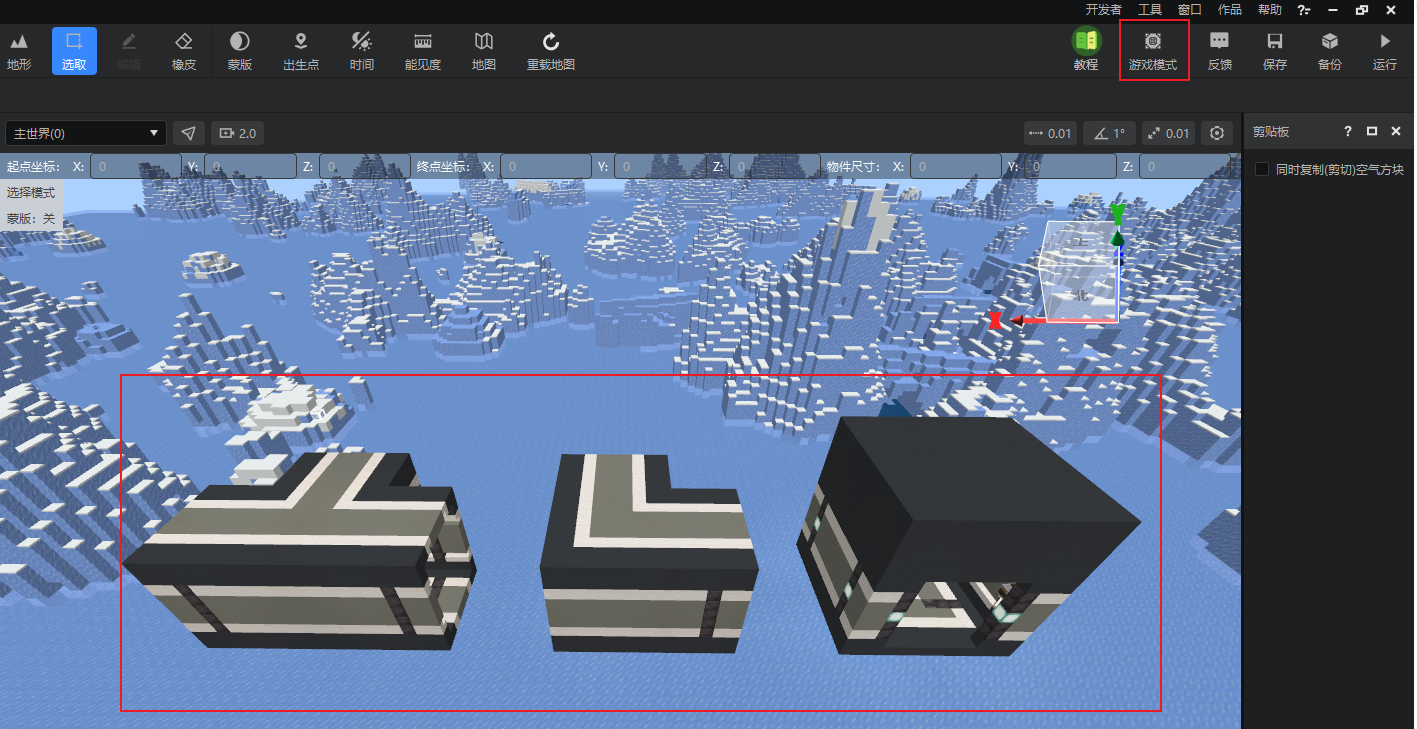The width and height of the screenshot is (1417, 729).
Task: Open the 地图 map tool
Action: coord(484,51)
